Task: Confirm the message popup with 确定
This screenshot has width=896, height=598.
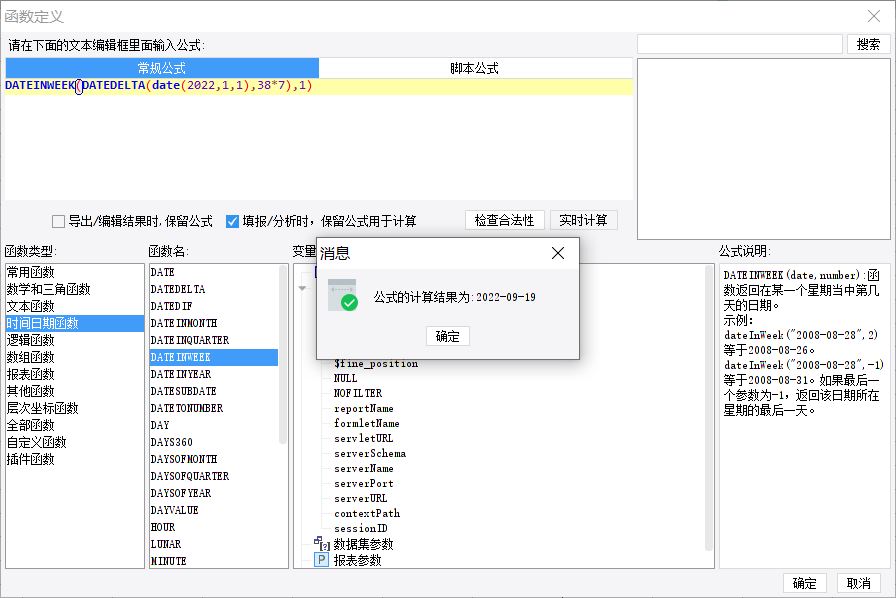Action: point(447,336)
